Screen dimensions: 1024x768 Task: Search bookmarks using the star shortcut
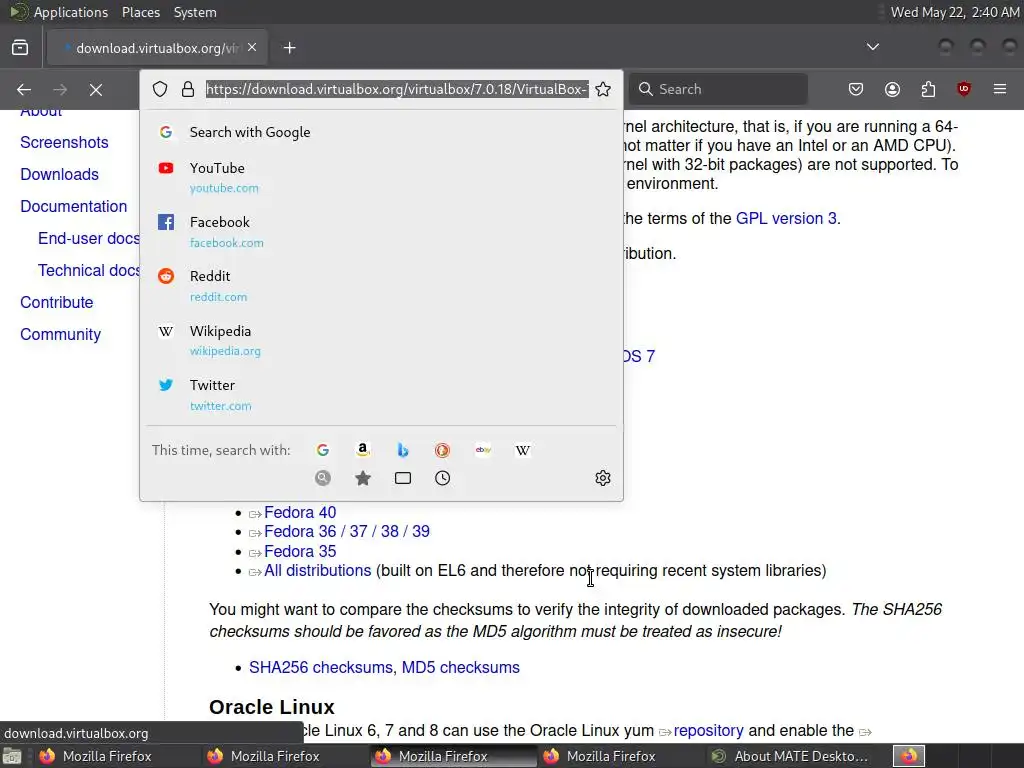click(x=363, y=478)
